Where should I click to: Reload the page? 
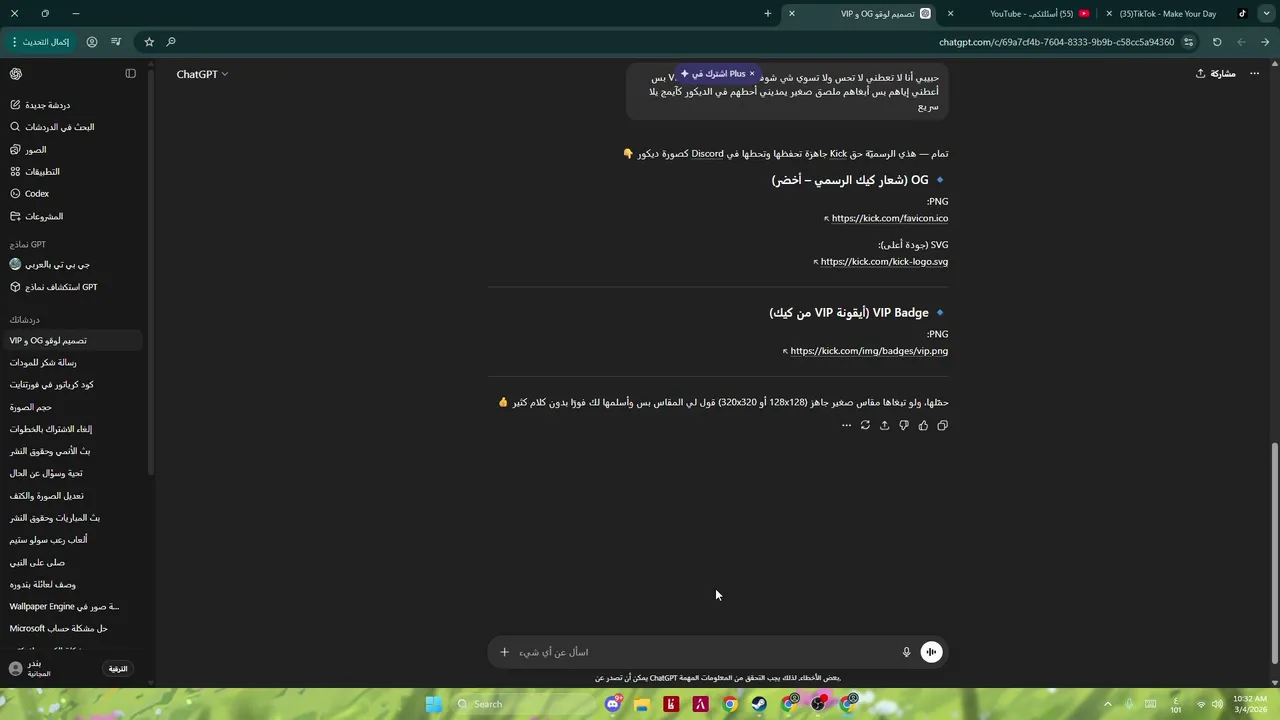[x=1217, y=42]
